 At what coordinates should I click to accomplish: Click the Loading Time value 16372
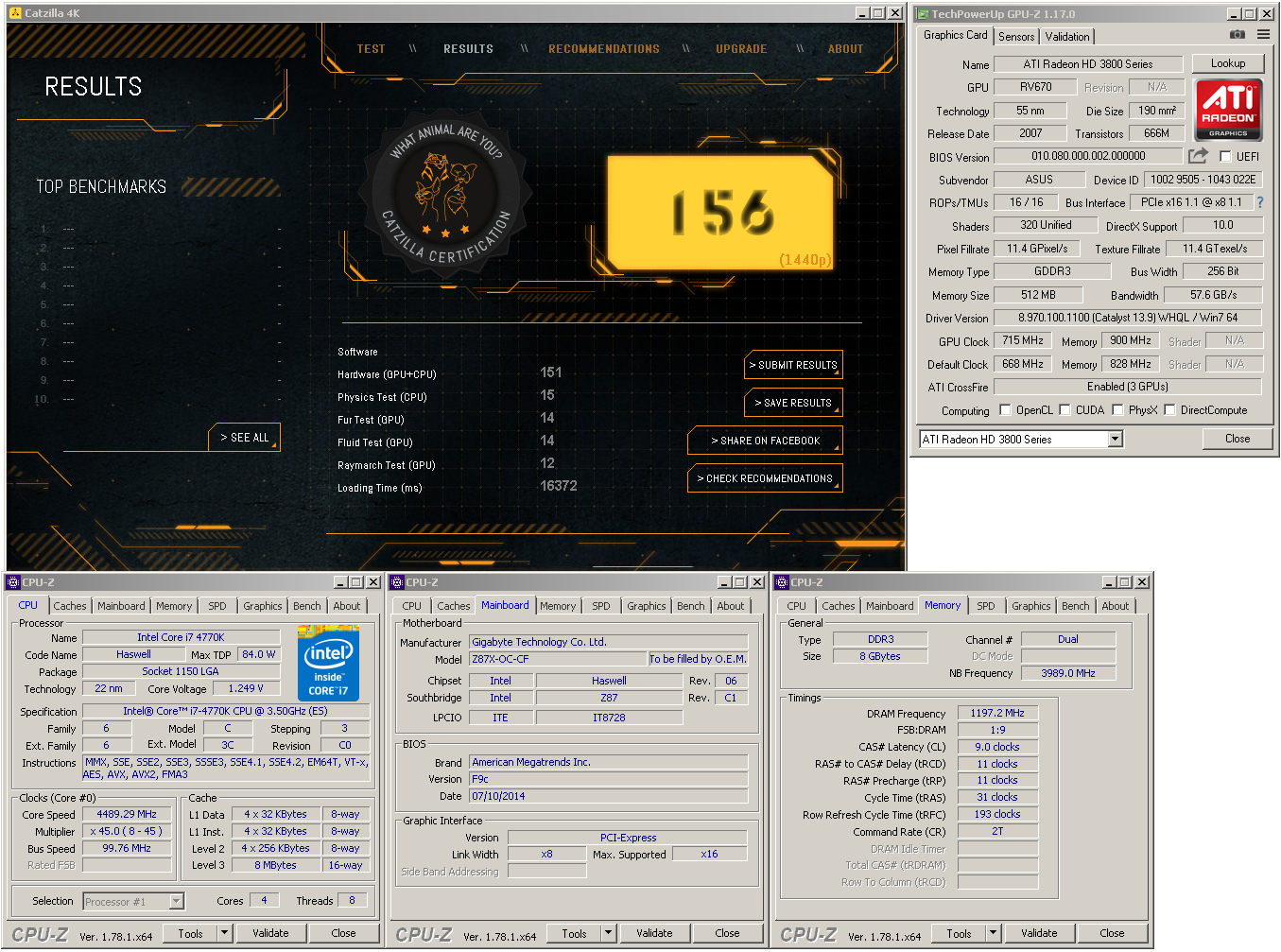pos(559,486)
